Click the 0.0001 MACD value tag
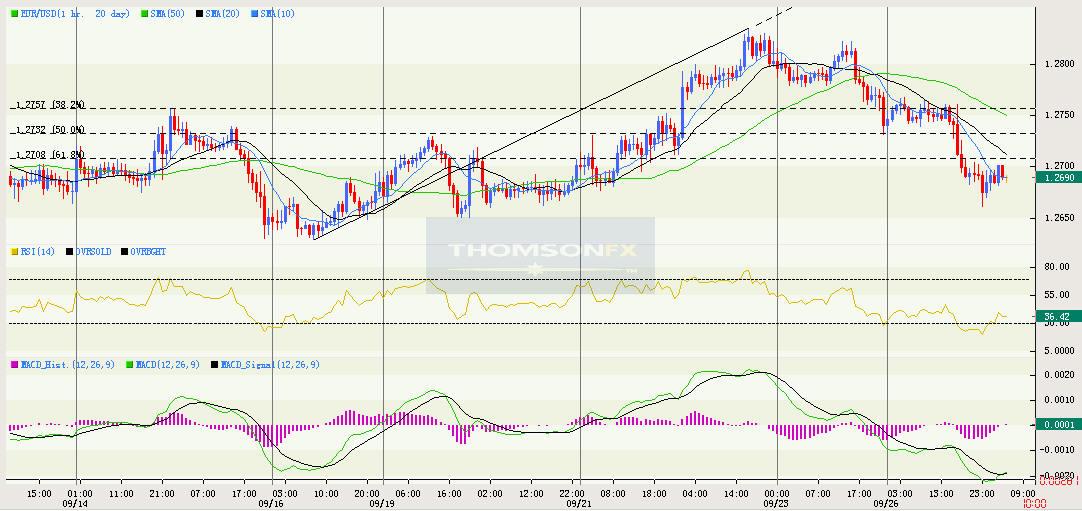Viewport: 1082px width, 511px height. point(1058,425)
